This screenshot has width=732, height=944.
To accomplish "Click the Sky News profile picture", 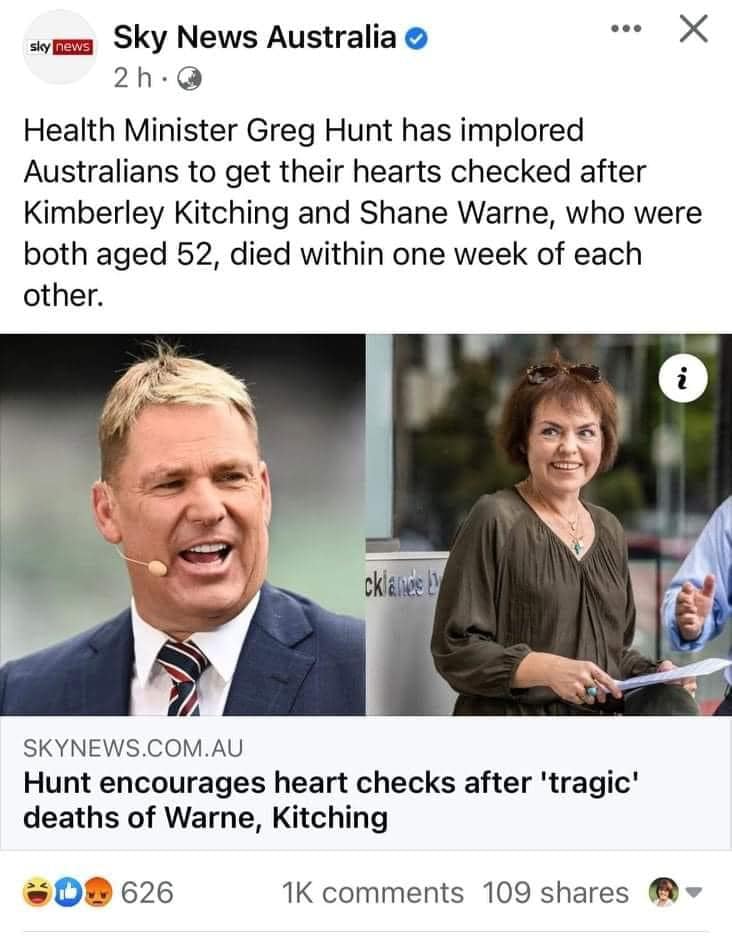I will 61,47.
